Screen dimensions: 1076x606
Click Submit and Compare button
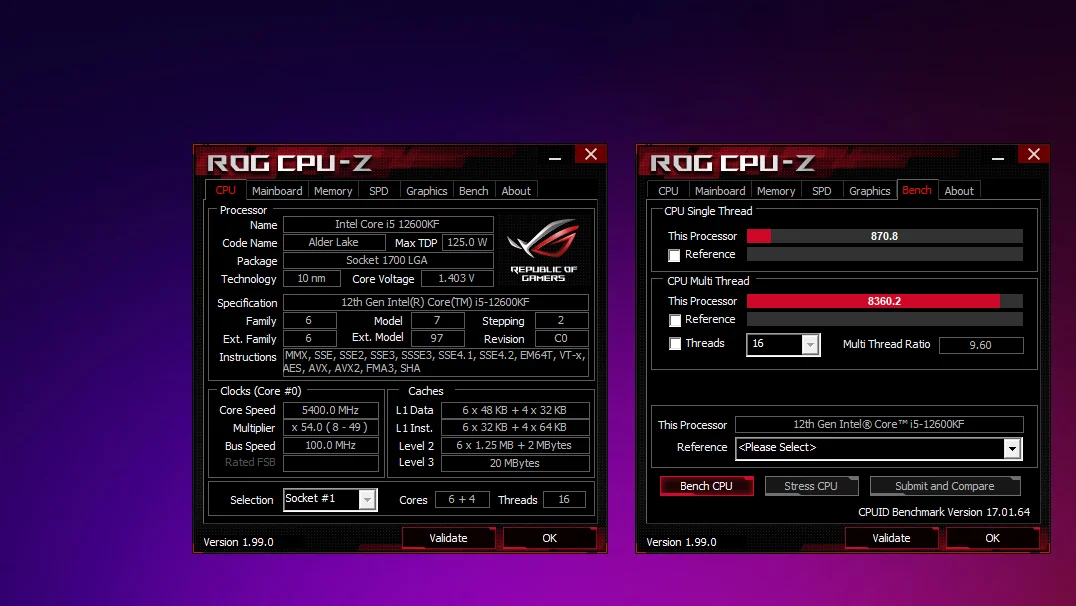coord(945,486)
